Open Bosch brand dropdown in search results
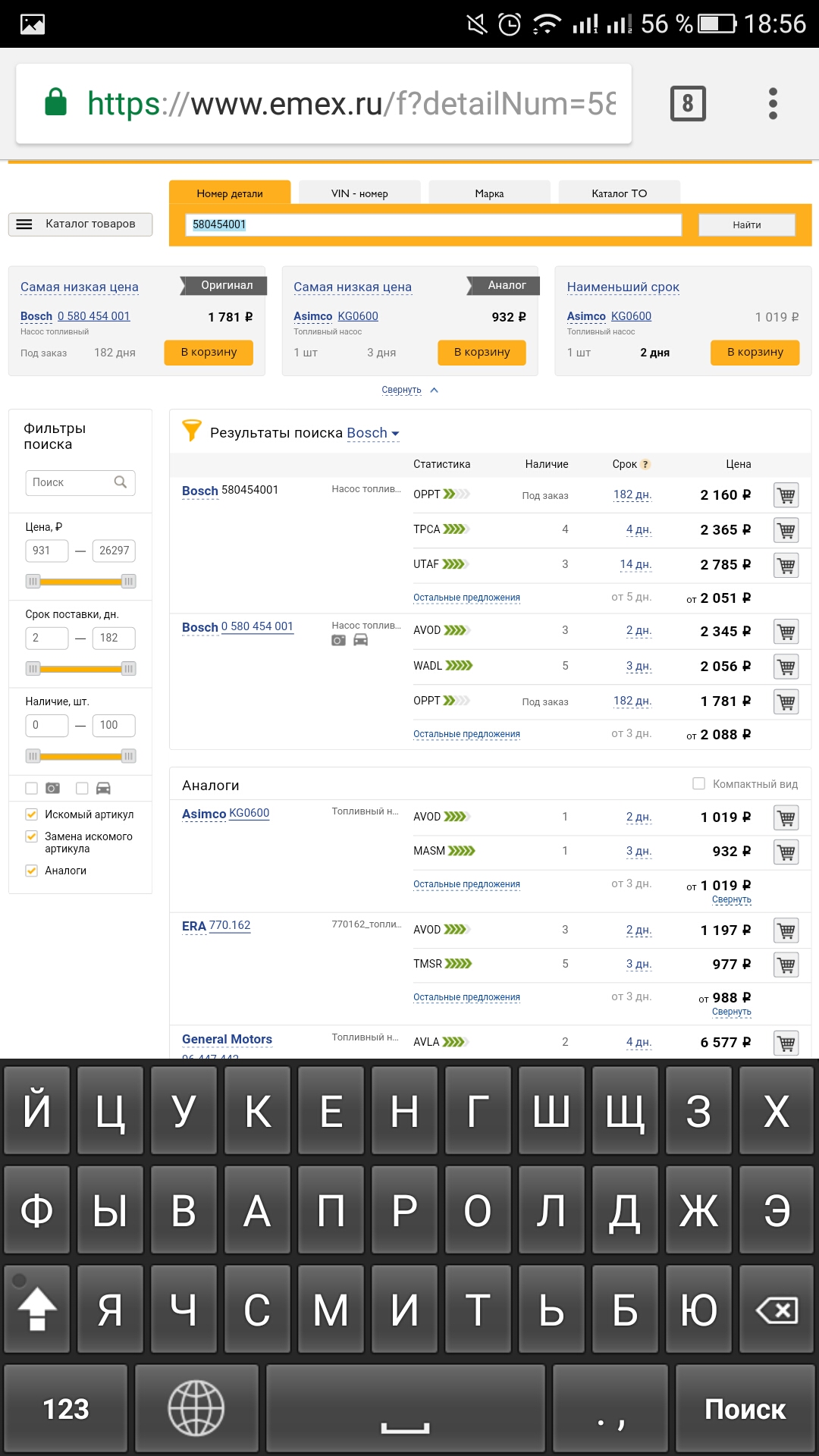Screen dimensions: 819x1456 [x=373, y=433]
